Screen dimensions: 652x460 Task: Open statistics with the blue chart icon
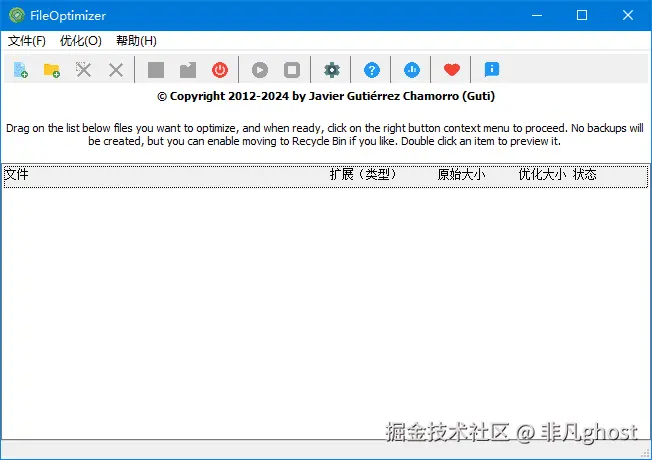click(412, 69)
